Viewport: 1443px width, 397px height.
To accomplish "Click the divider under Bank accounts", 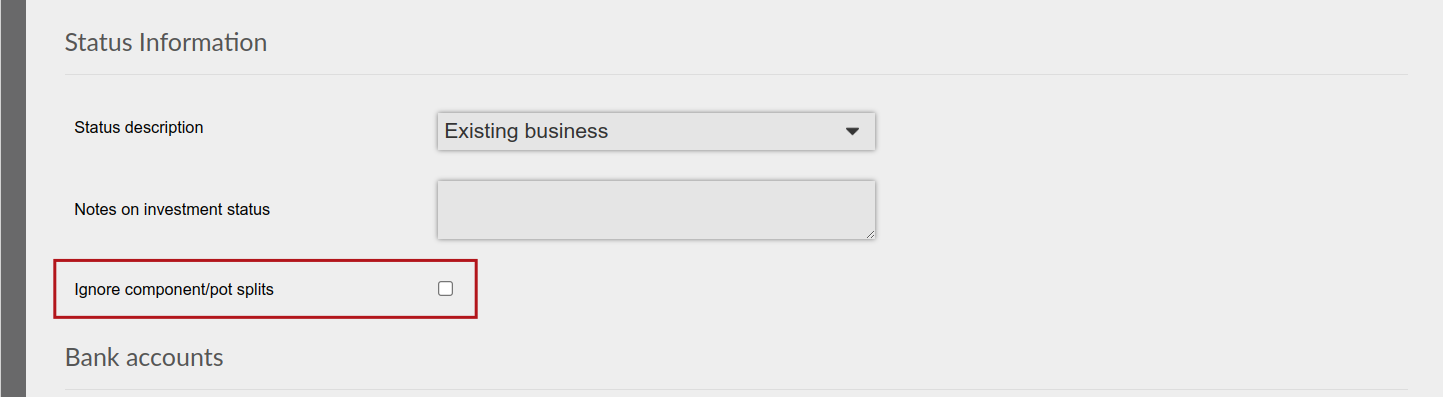I will (736, 389).
